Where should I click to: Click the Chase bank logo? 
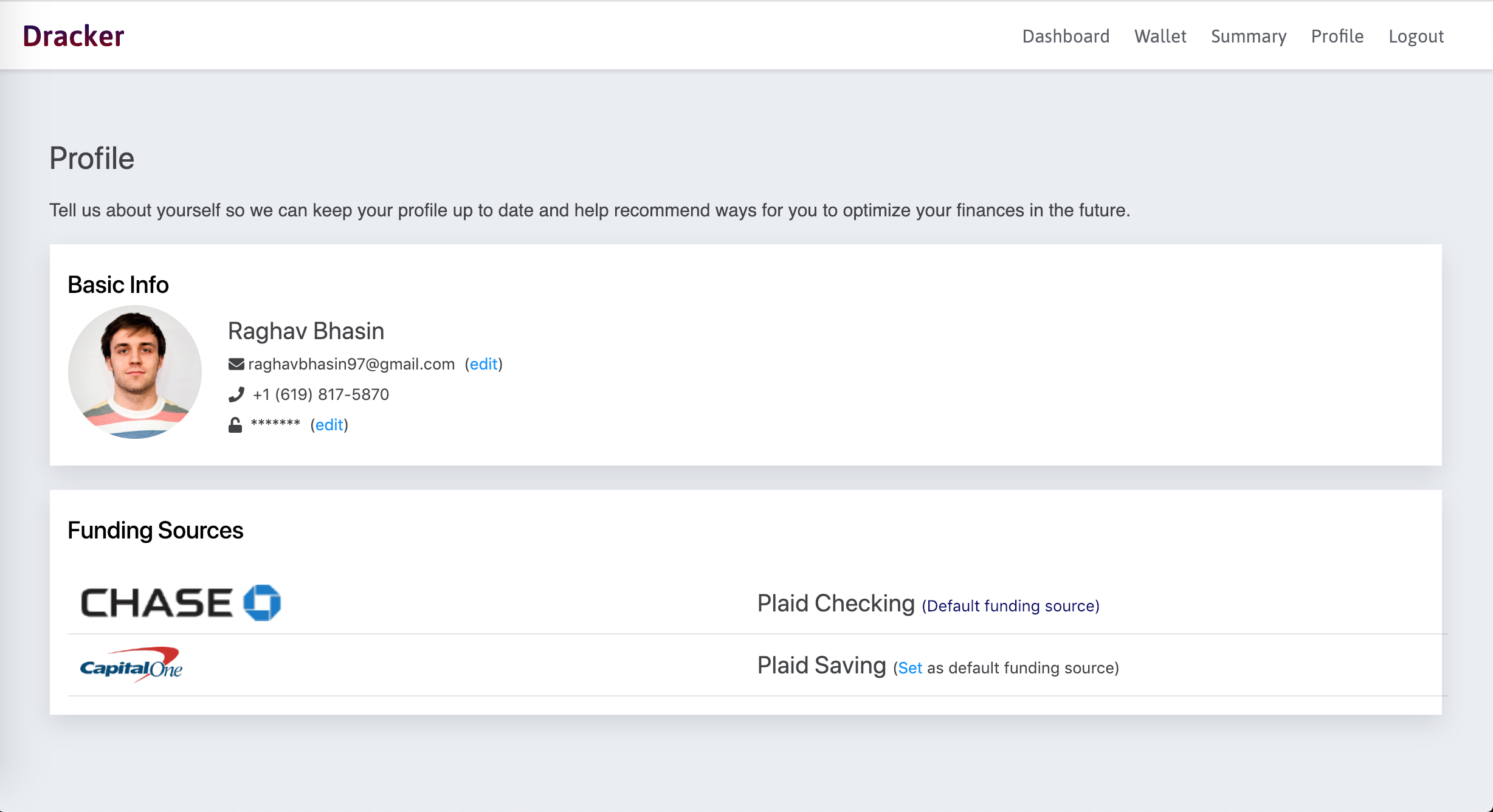click(181, 603)
